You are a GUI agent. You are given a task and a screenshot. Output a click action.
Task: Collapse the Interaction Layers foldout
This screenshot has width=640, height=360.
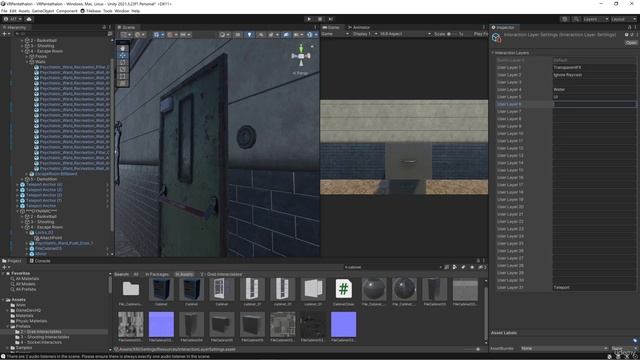click(493, 53)
